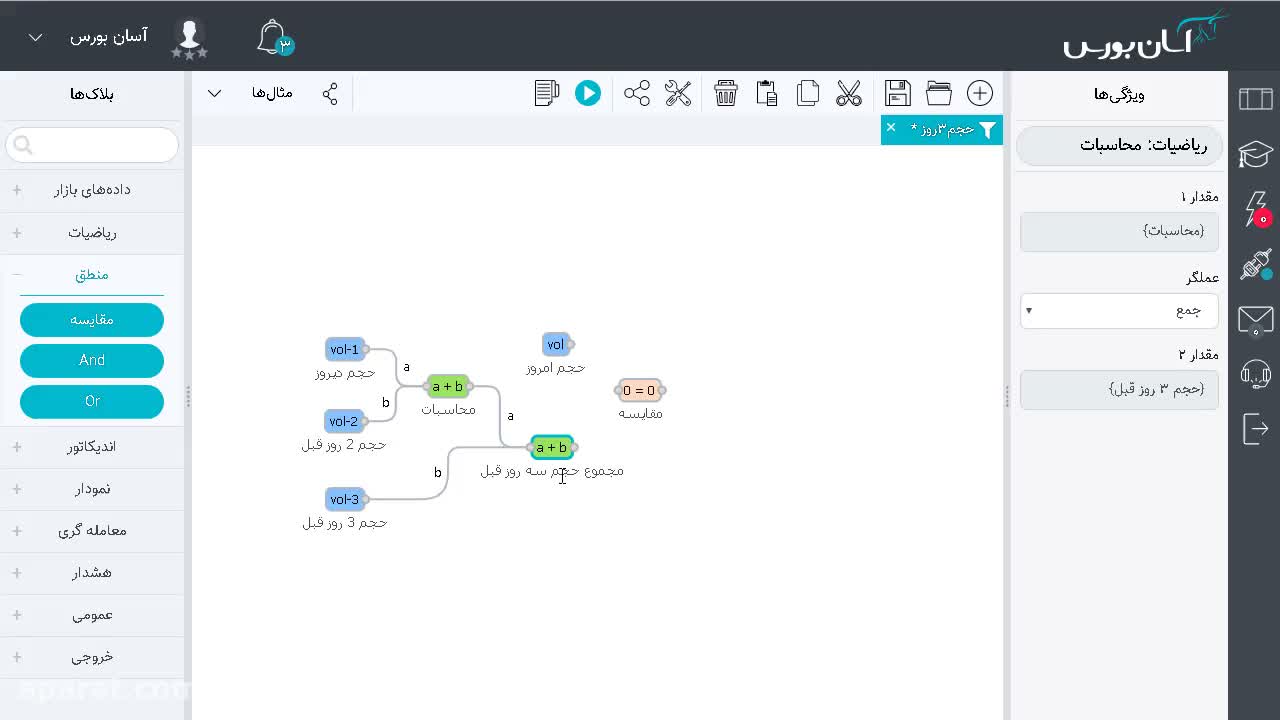Delete selected block with trash icon
The width and height of the screenshot is (1280, 720).
click(x=726, y=93)
